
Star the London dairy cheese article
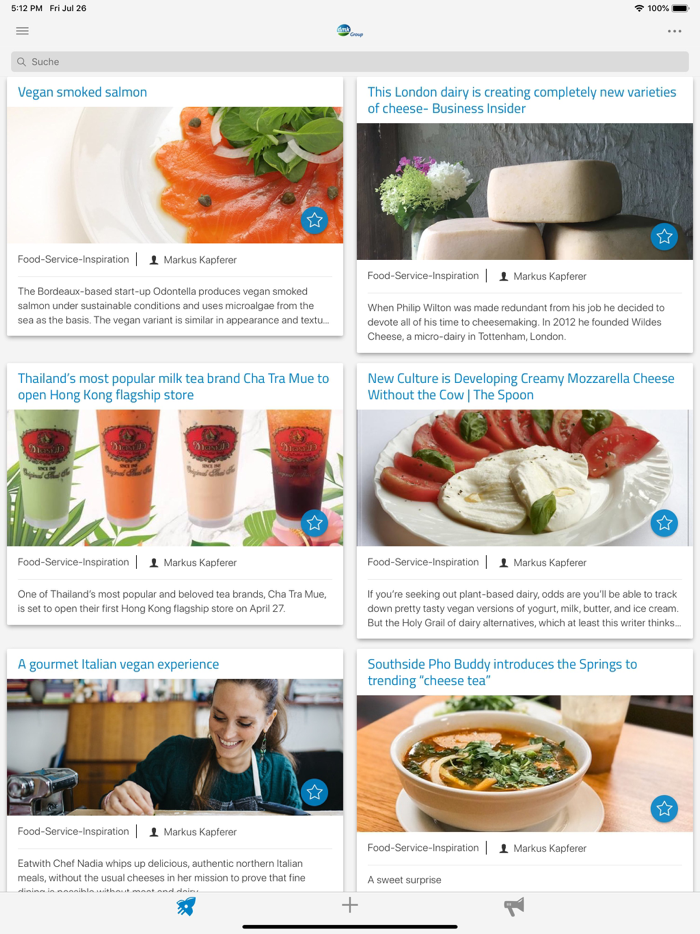coord(664,237)
